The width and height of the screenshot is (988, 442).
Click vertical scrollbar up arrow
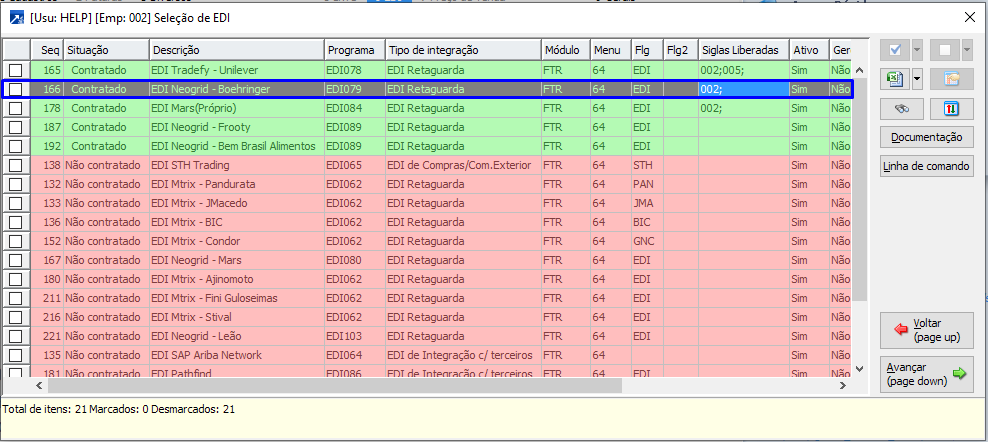860,70
